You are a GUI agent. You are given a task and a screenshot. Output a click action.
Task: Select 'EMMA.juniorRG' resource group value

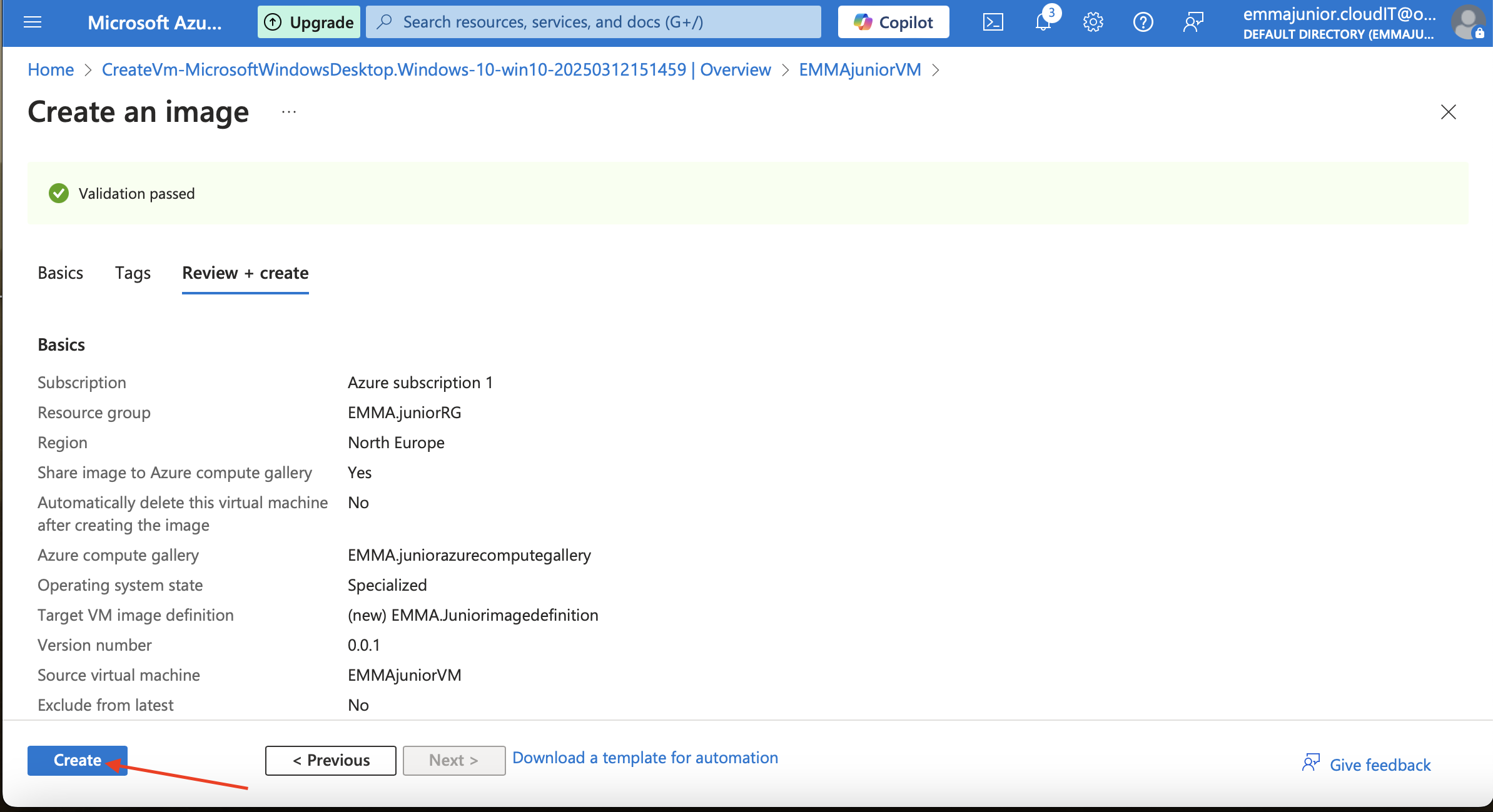(405, 413)
